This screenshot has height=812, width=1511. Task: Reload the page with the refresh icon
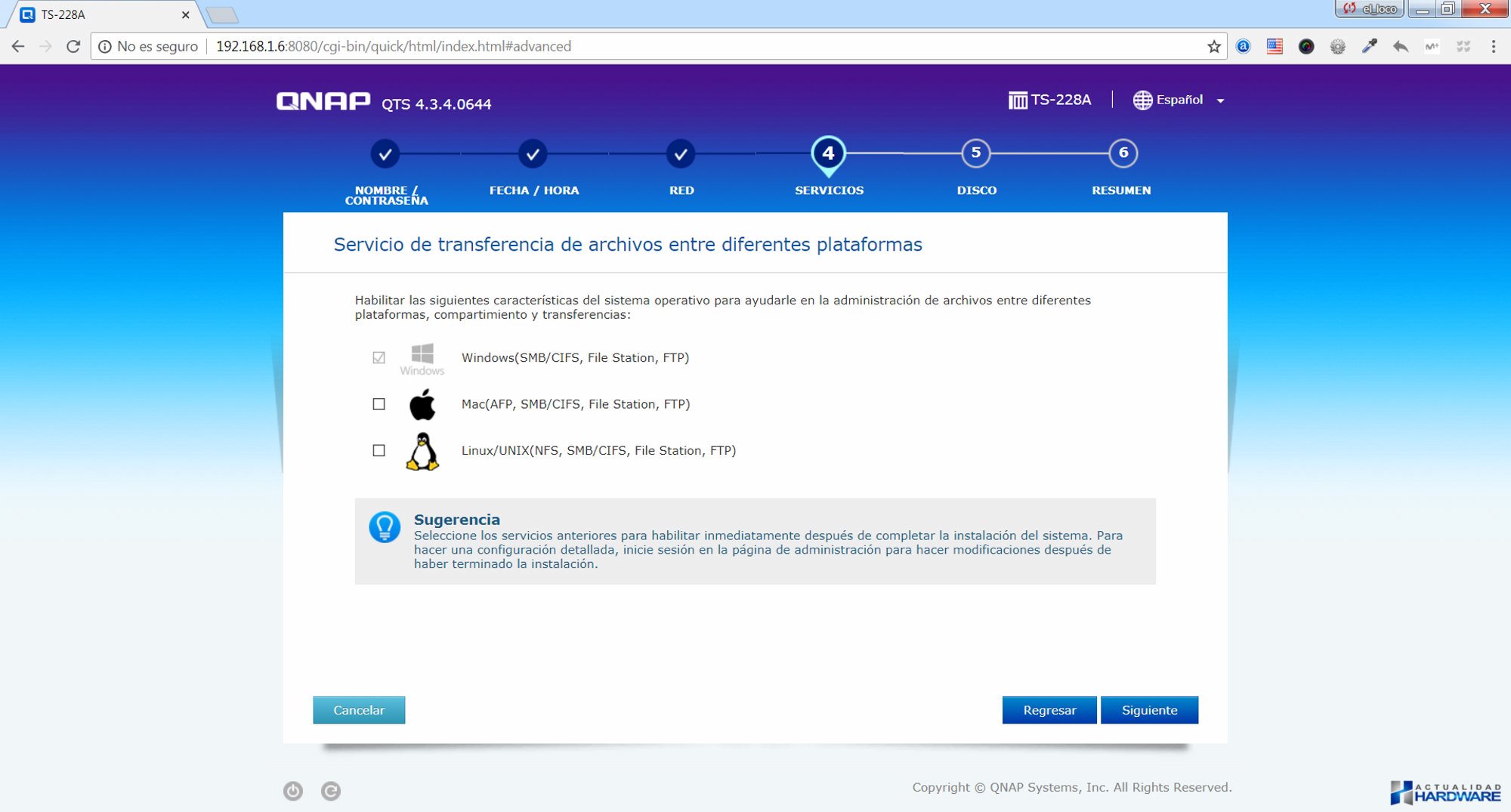(x=73, y=47)
